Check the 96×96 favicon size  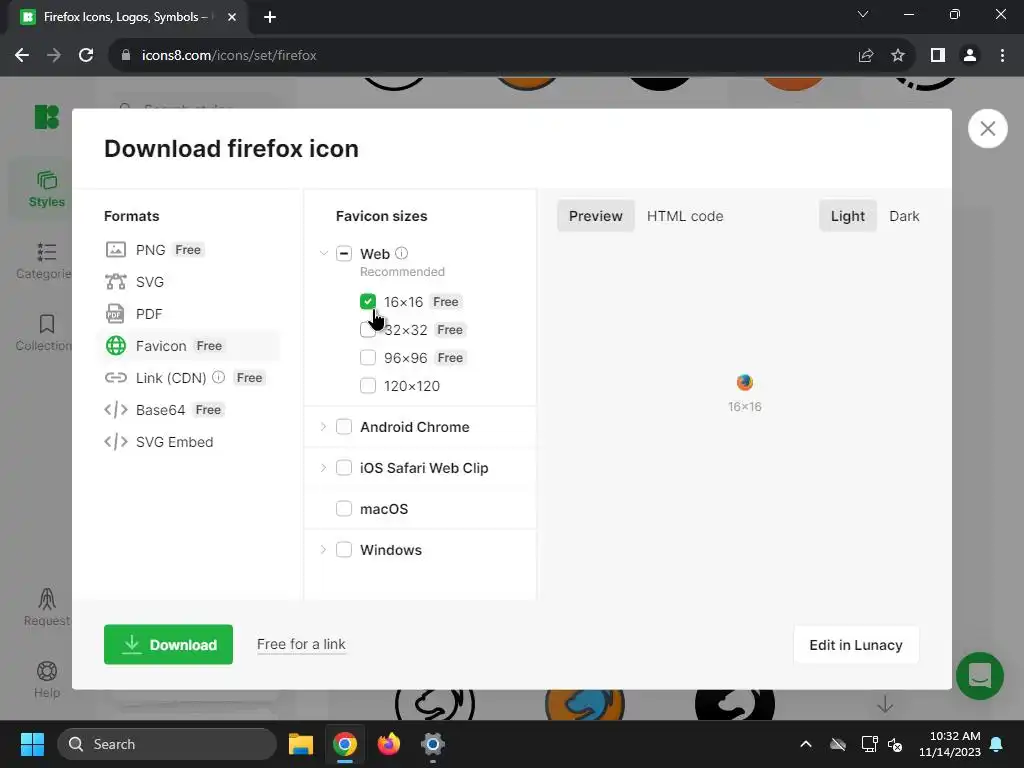(368, 358)
